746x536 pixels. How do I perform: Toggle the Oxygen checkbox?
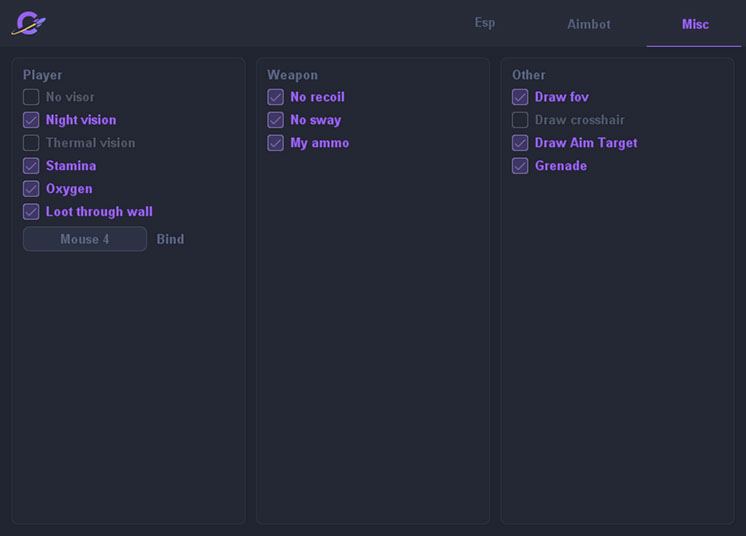coord(31,189)
